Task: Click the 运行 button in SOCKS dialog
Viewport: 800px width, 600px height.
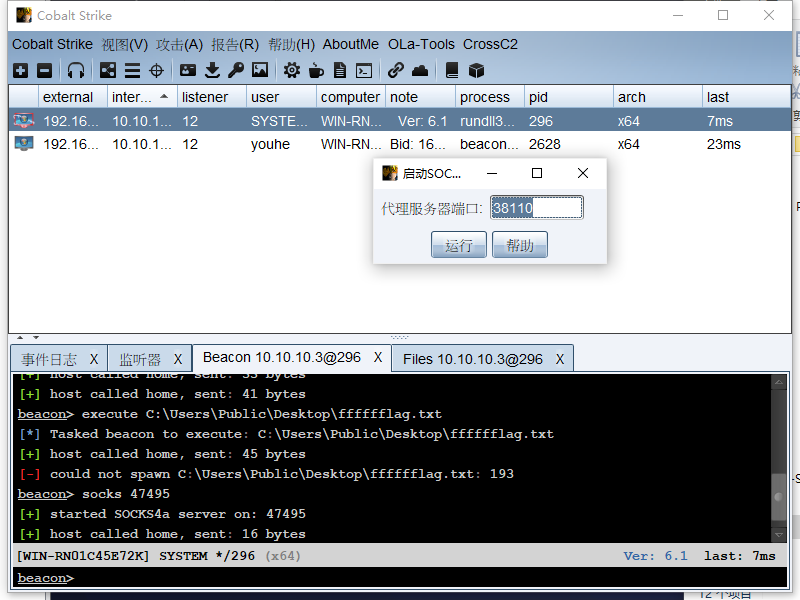Action: point(459,245)
